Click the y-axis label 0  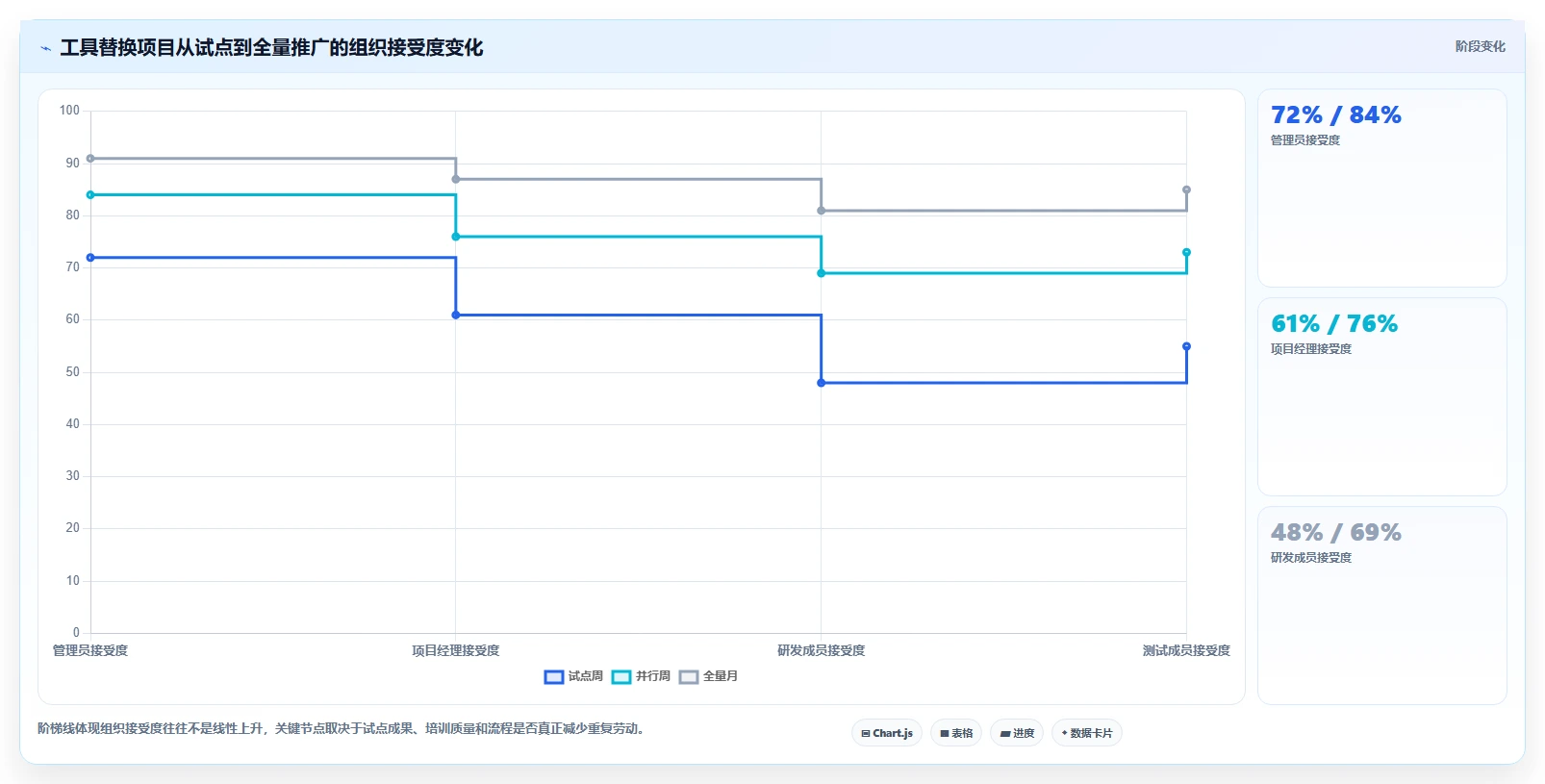pyautogui.click(x=76, y=633)
